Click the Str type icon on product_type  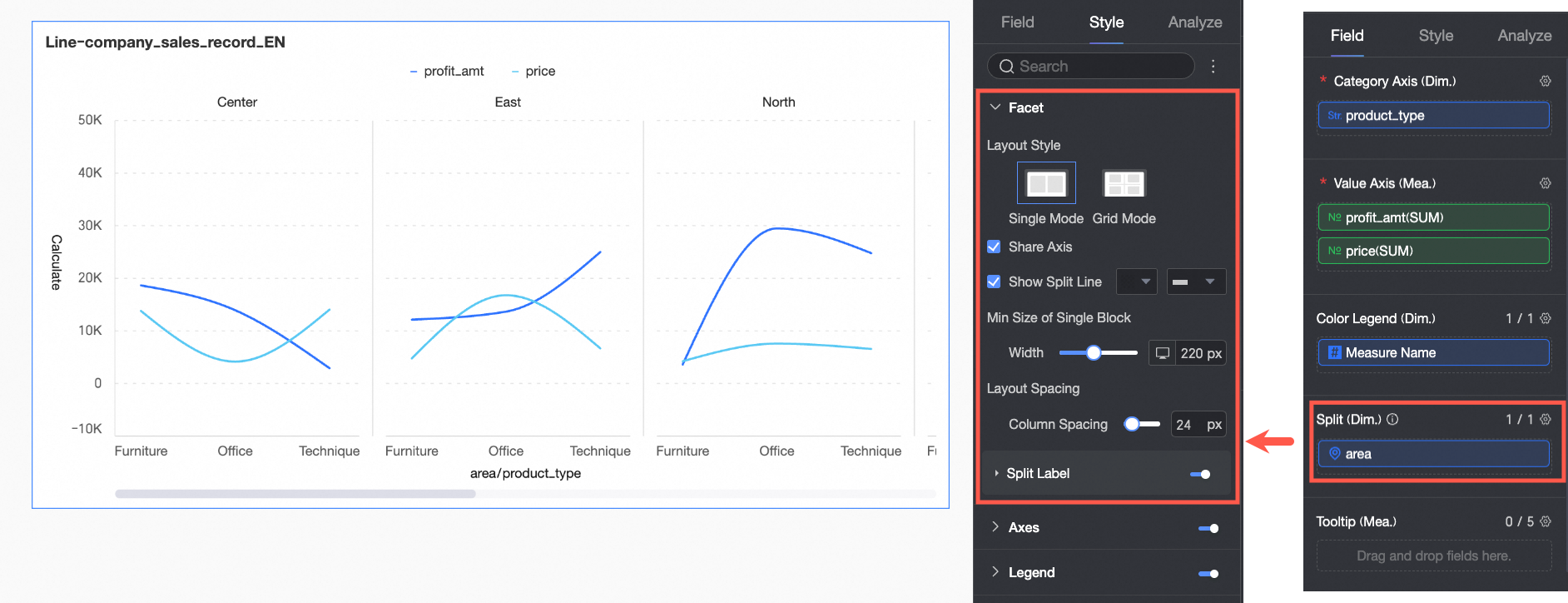[1334, 116]
